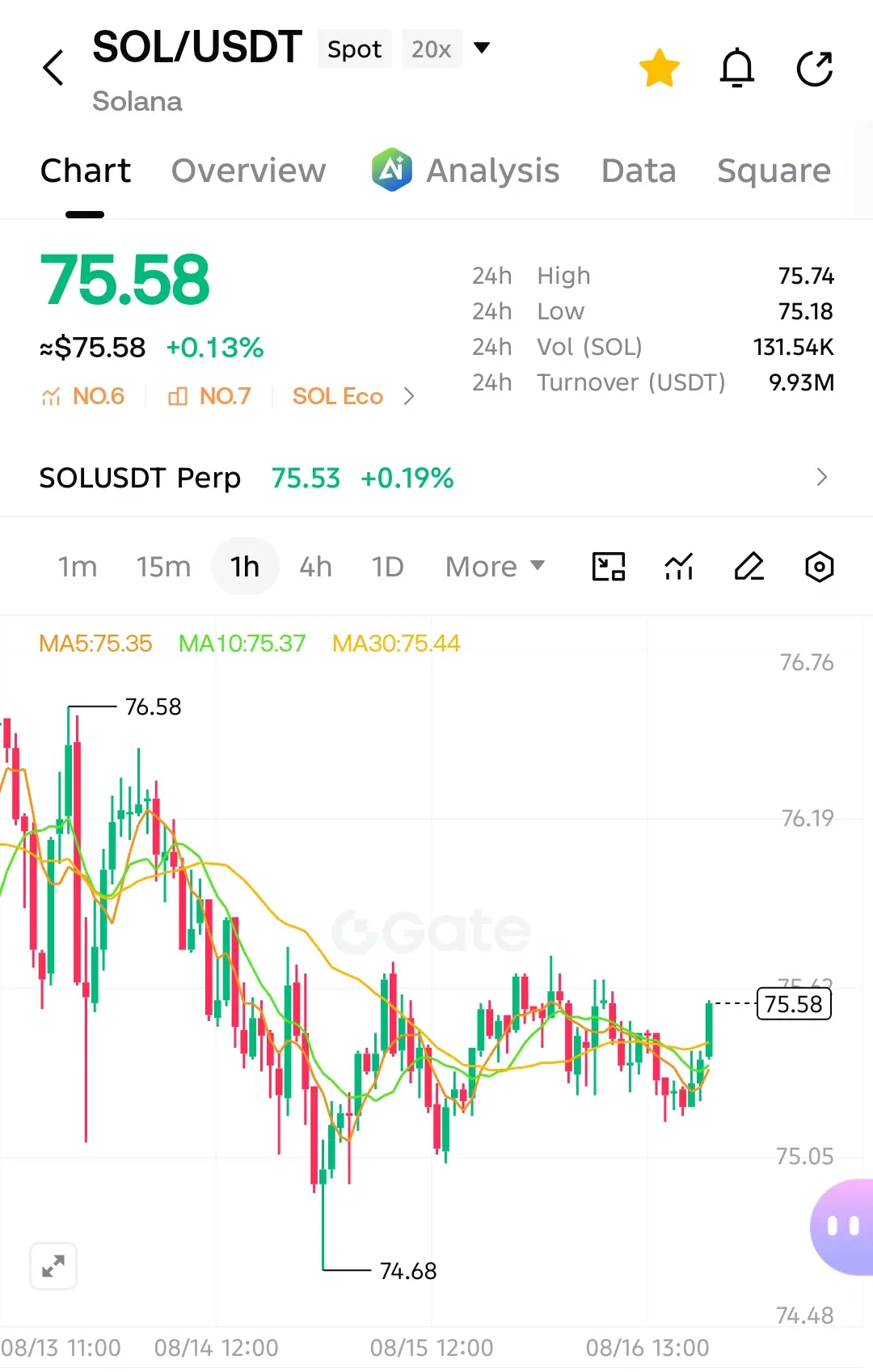Switch to the Overview tab
Viewport: 873px width, 1372px height.
pyautogui.click(x=248, y=171)
